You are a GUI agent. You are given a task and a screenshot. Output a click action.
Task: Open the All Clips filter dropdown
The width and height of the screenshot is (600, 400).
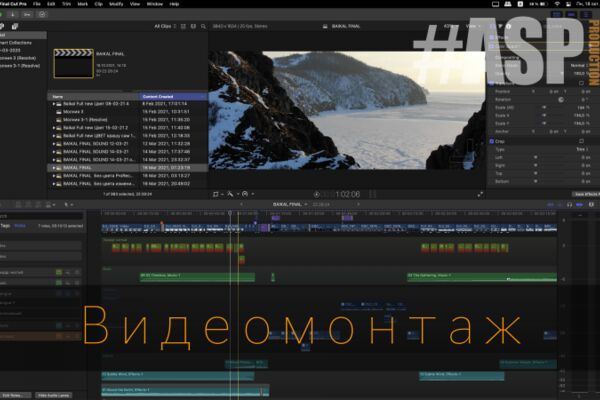[x=165, y=26]
